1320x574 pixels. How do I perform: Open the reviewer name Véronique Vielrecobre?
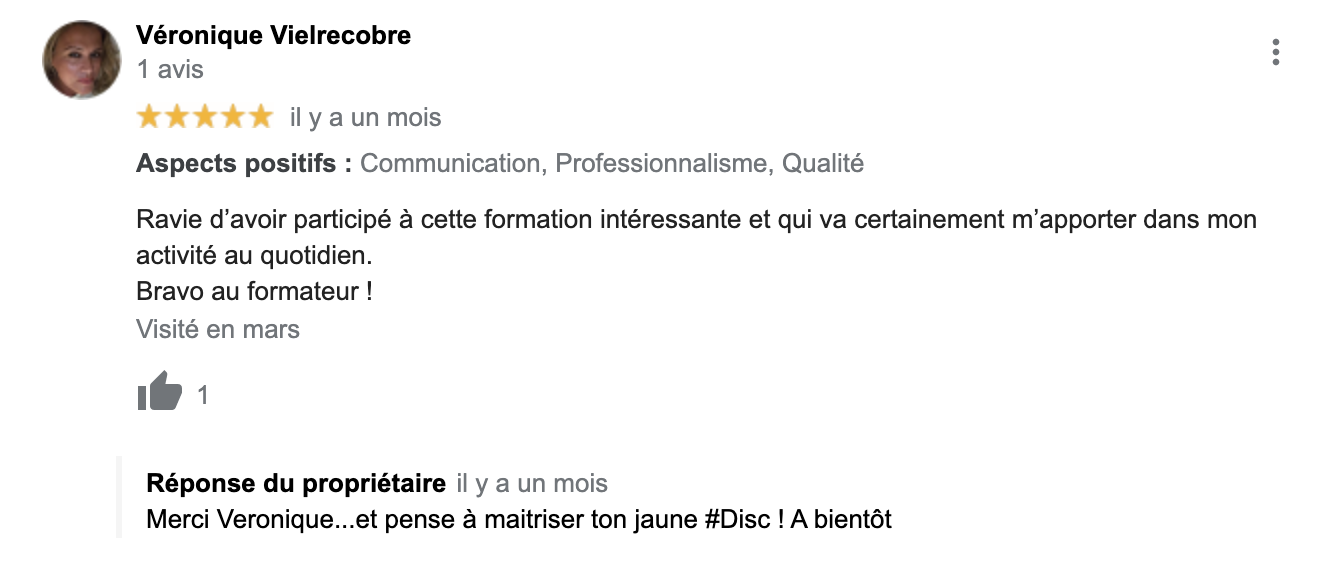click(273, 36)
